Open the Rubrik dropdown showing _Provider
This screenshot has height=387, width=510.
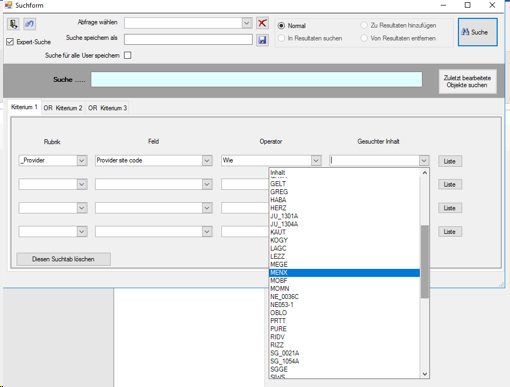pos(82,161)
